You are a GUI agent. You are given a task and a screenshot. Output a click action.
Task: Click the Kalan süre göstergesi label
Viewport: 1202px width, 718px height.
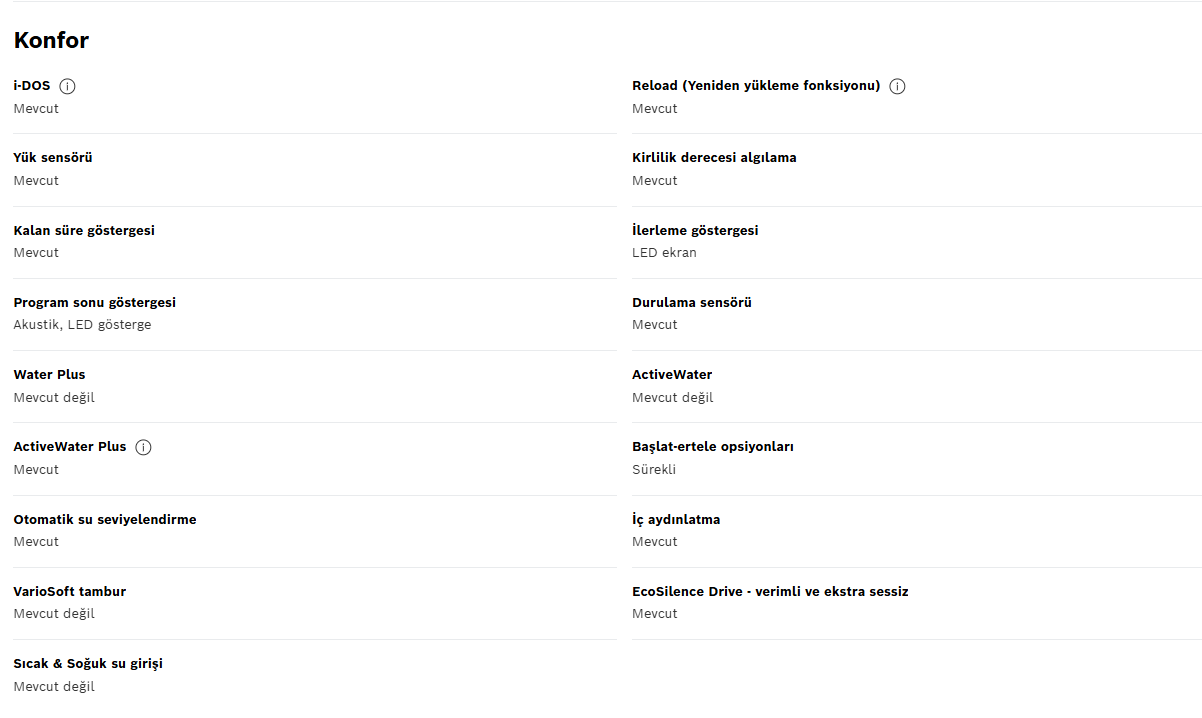pyautogui.click(x=84, y=230)
